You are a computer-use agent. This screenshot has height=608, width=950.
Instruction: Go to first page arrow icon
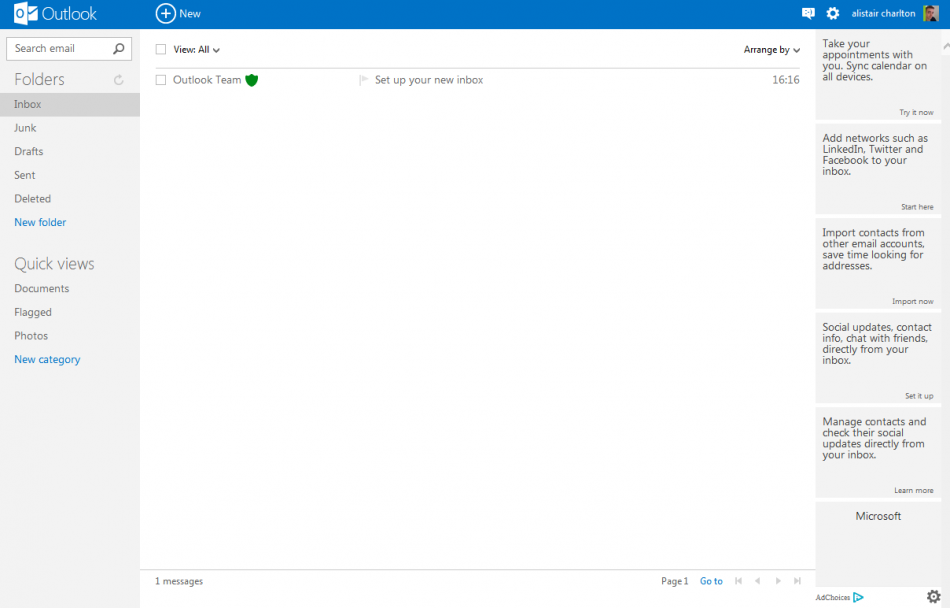click(x=738, y=581)
